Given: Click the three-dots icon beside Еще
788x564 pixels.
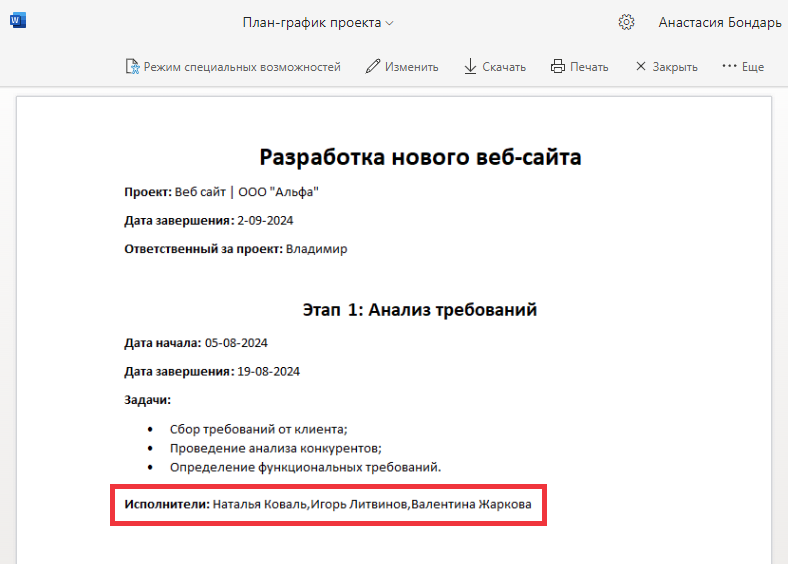Looking at the screenshot, I should click(x=729, y=66).
